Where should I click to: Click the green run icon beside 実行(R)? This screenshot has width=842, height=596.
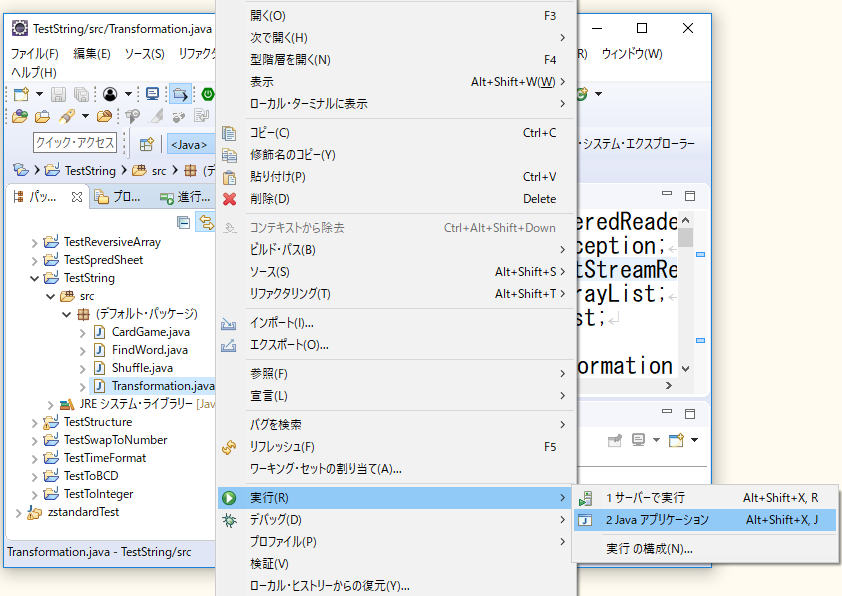click(229, 498)
